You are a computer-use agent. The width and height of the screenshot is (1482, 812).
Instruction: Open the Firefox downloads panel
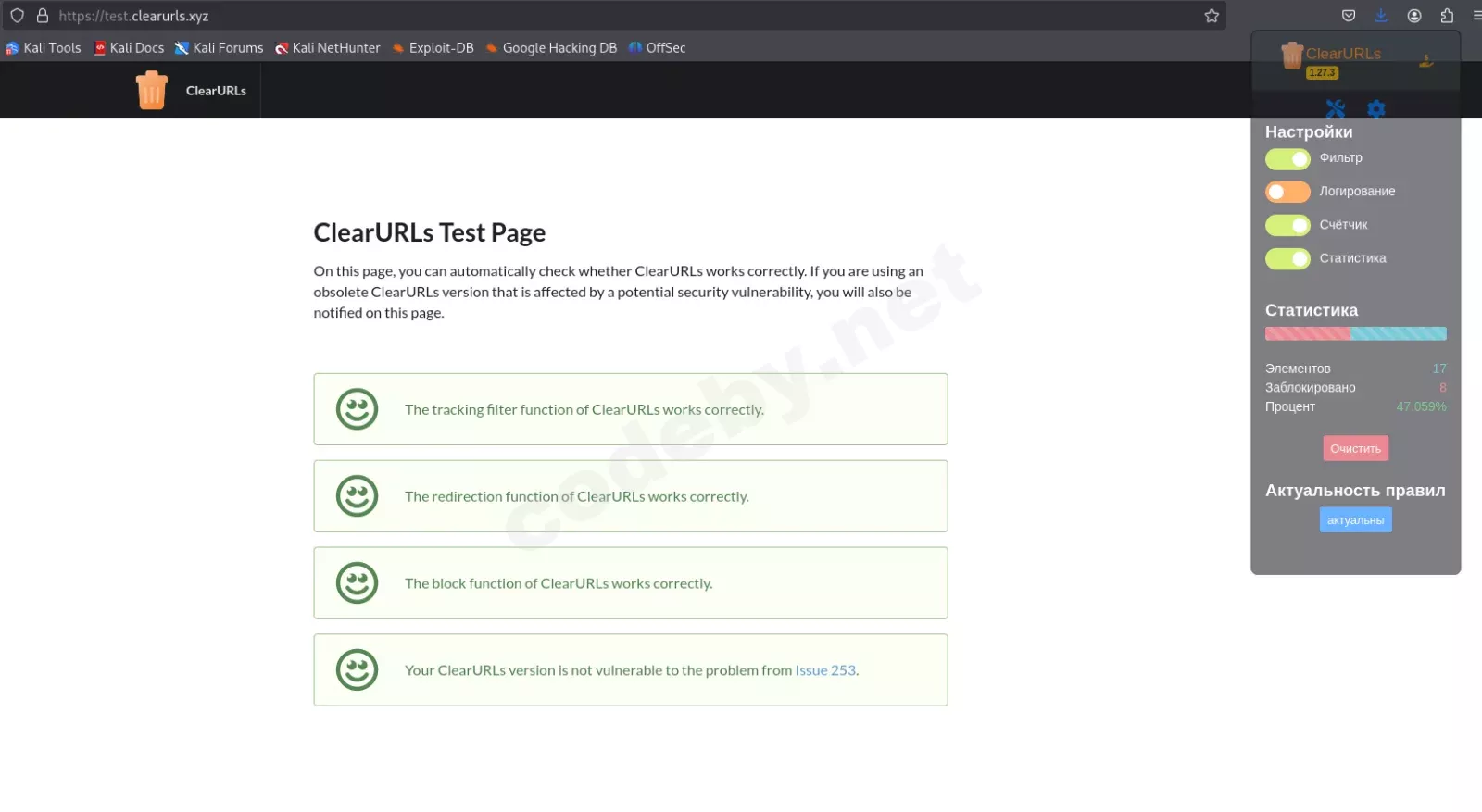click(1381, 16)
